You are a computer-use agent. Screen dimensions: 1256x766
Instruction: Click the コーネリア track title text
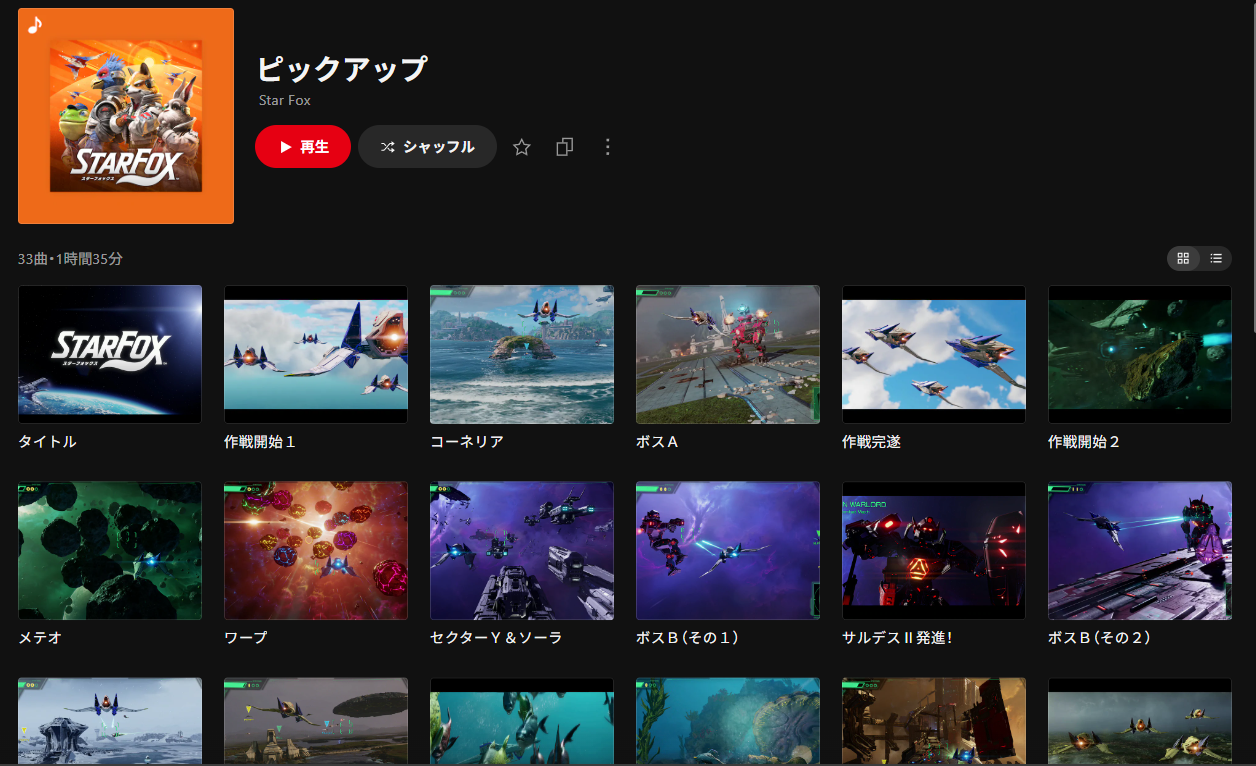[x=467, y=441]
